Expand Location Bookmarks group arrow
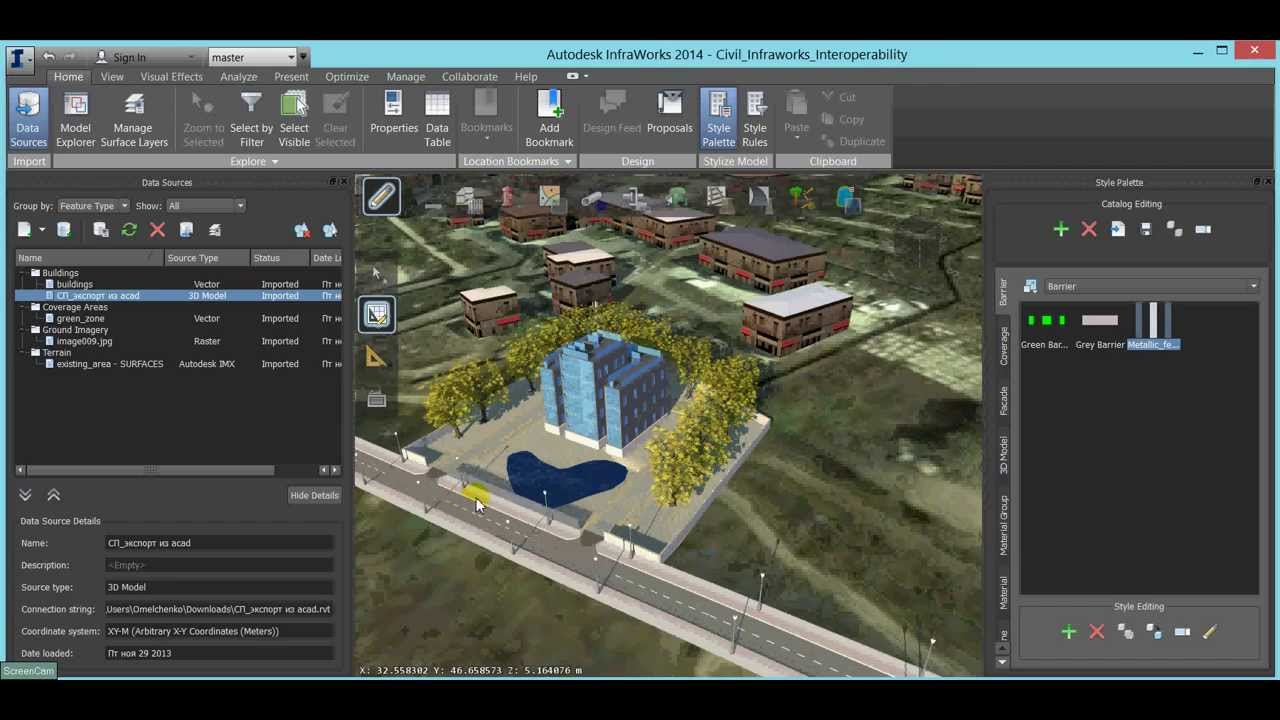The image size is (1280, 720). point(567,162)
